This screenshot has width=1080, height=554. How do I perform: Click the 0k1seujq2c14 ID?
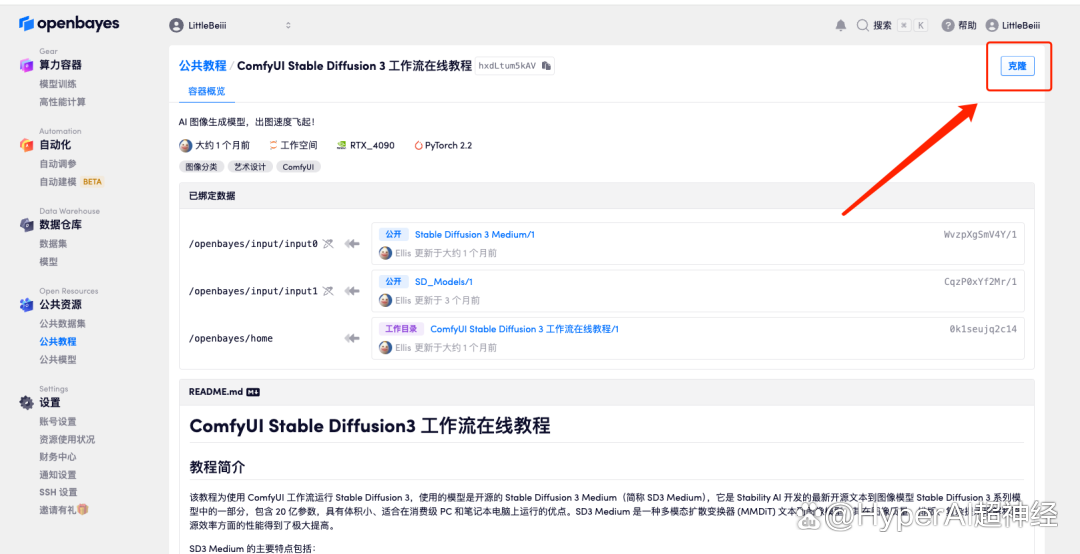983,329
